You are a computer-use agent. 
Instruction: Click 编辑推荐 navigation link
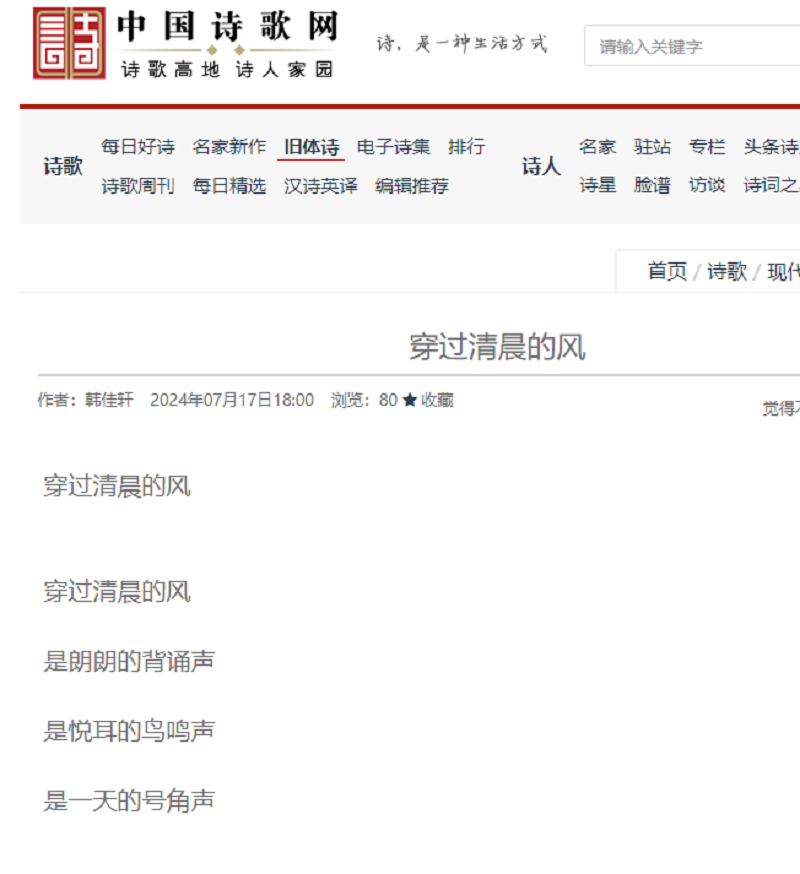[411, 186]
